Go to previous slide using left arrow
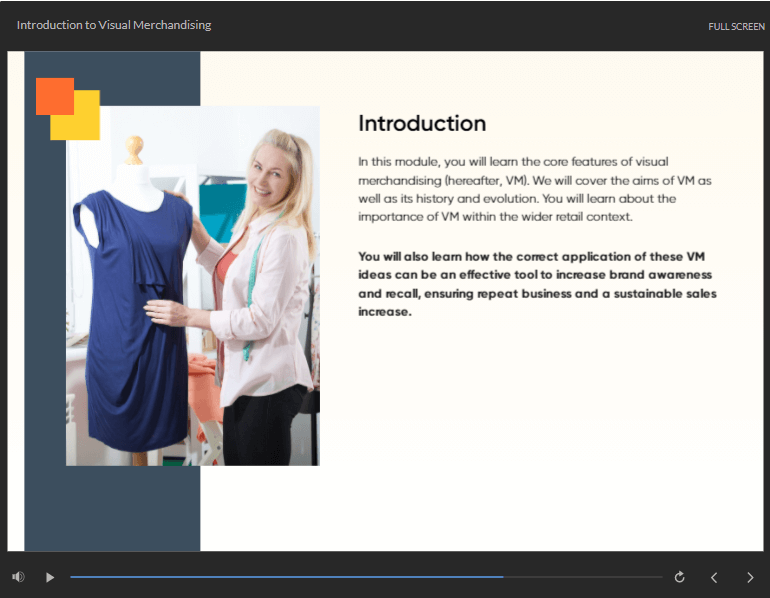This screenshot has width=770, height=598. tap(714, 577)
